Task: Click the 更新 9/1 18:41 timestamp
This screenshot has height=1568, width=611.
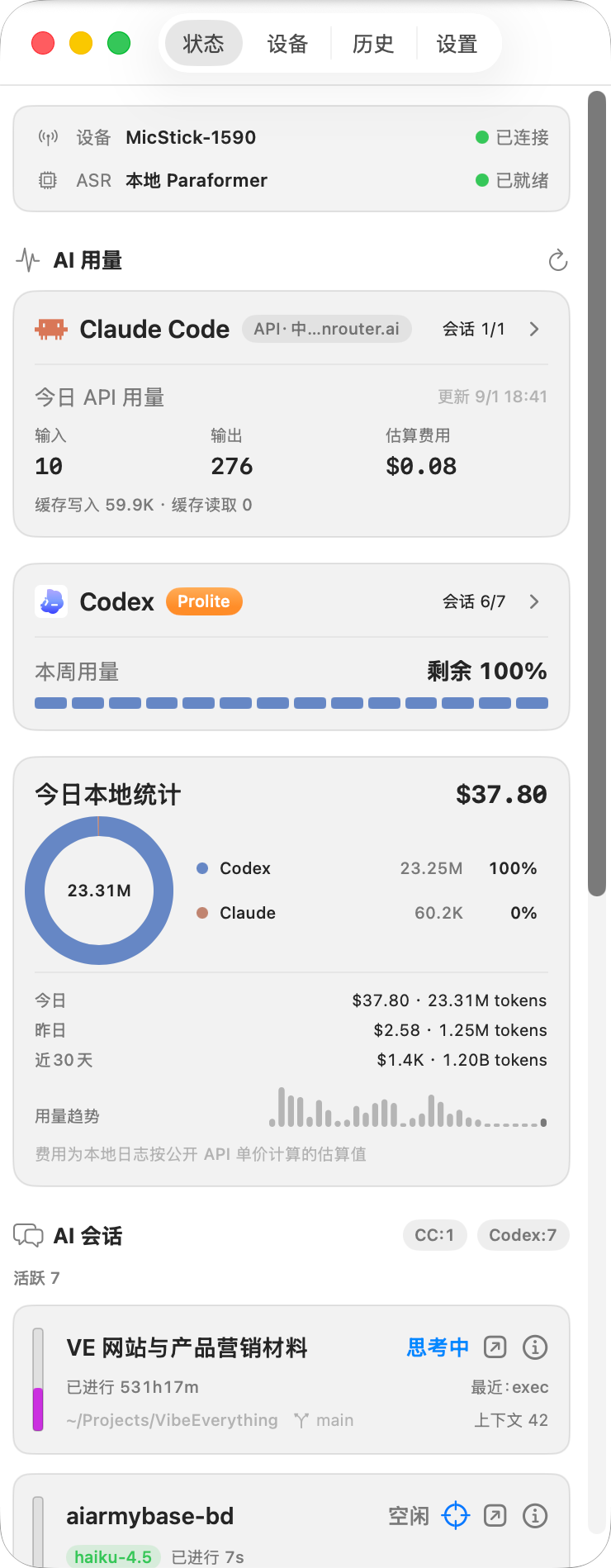Action: [492, 397]
